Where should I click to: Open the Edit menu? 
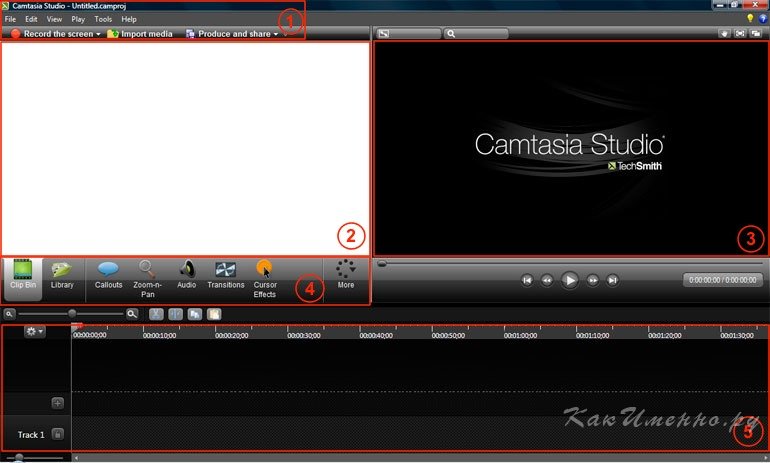pyautogui.click(x=31, y=19)
